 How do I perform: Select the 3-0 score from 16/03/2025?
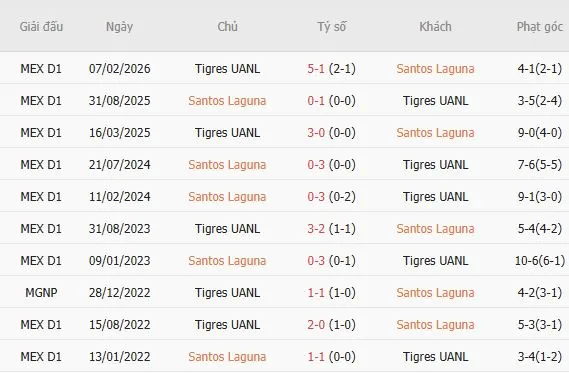point(316,132)
